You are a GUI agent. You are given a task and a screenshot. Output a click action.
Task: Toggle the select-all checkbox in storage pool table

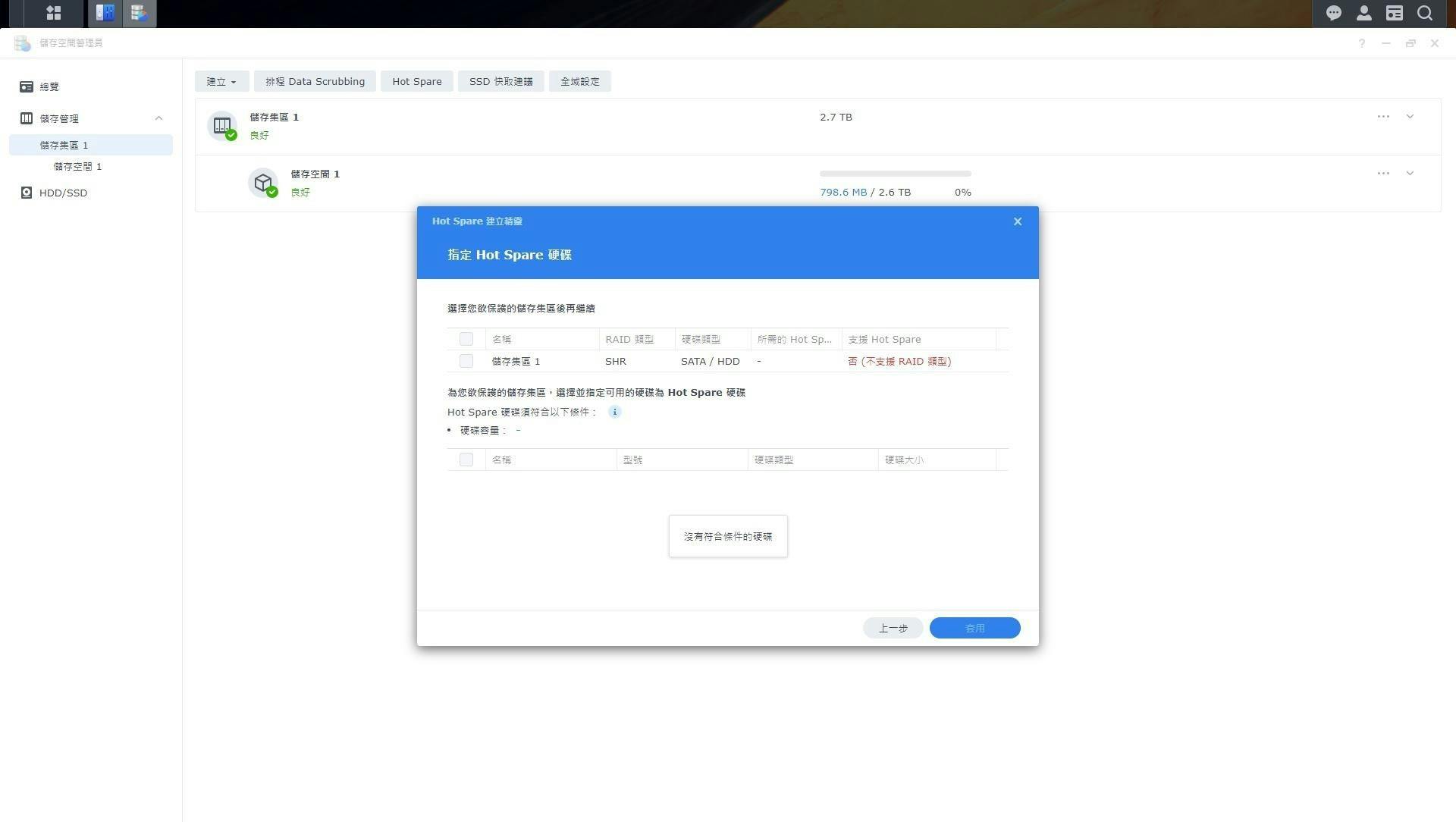click(x=466, y=339)
